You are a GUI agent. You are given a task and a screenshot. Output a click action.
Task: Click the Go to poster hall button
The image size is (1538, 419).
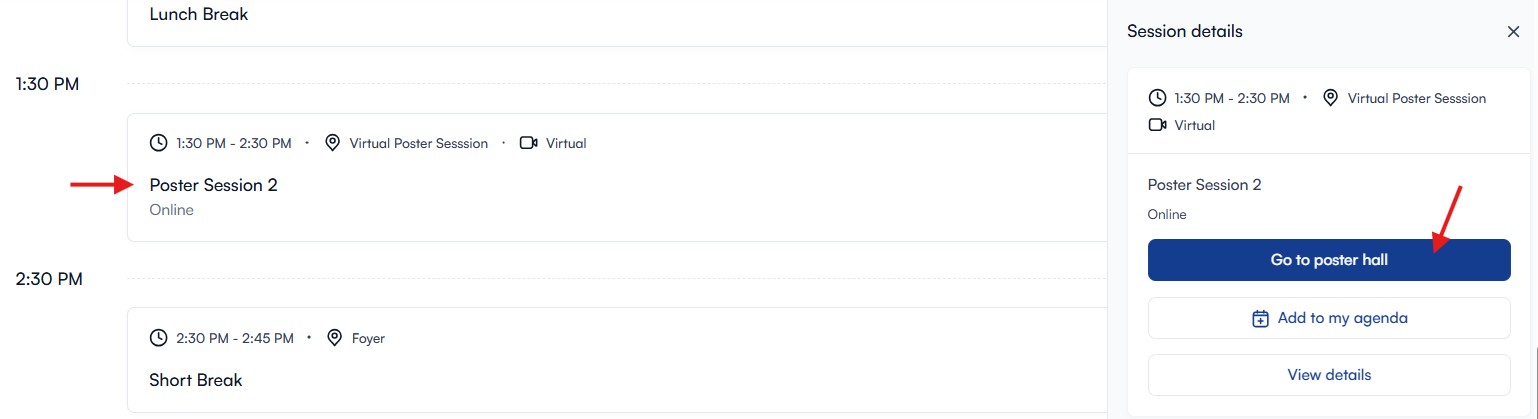pos(1328,260)
